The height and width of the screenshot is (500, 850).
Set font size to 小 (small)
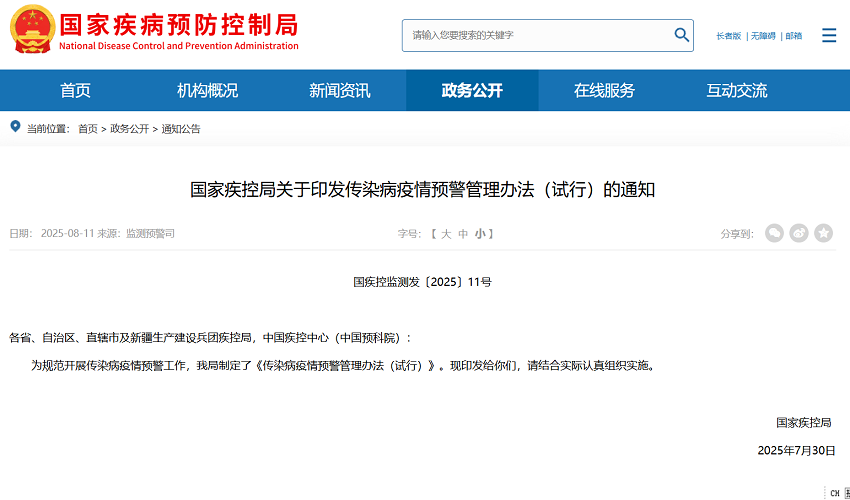(480, 233)
